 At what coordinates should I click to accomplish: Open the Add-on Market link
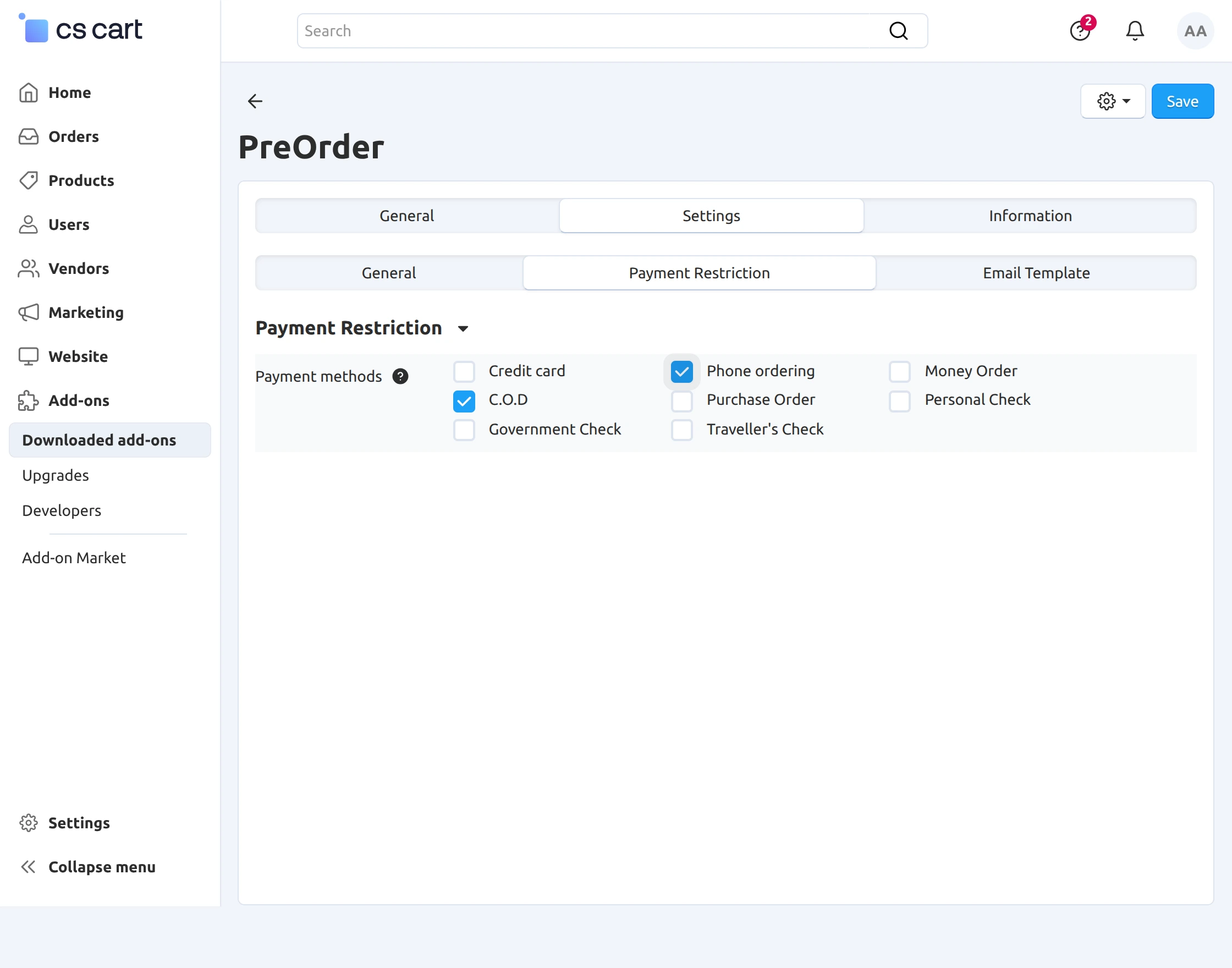click(x=74, y=558)
